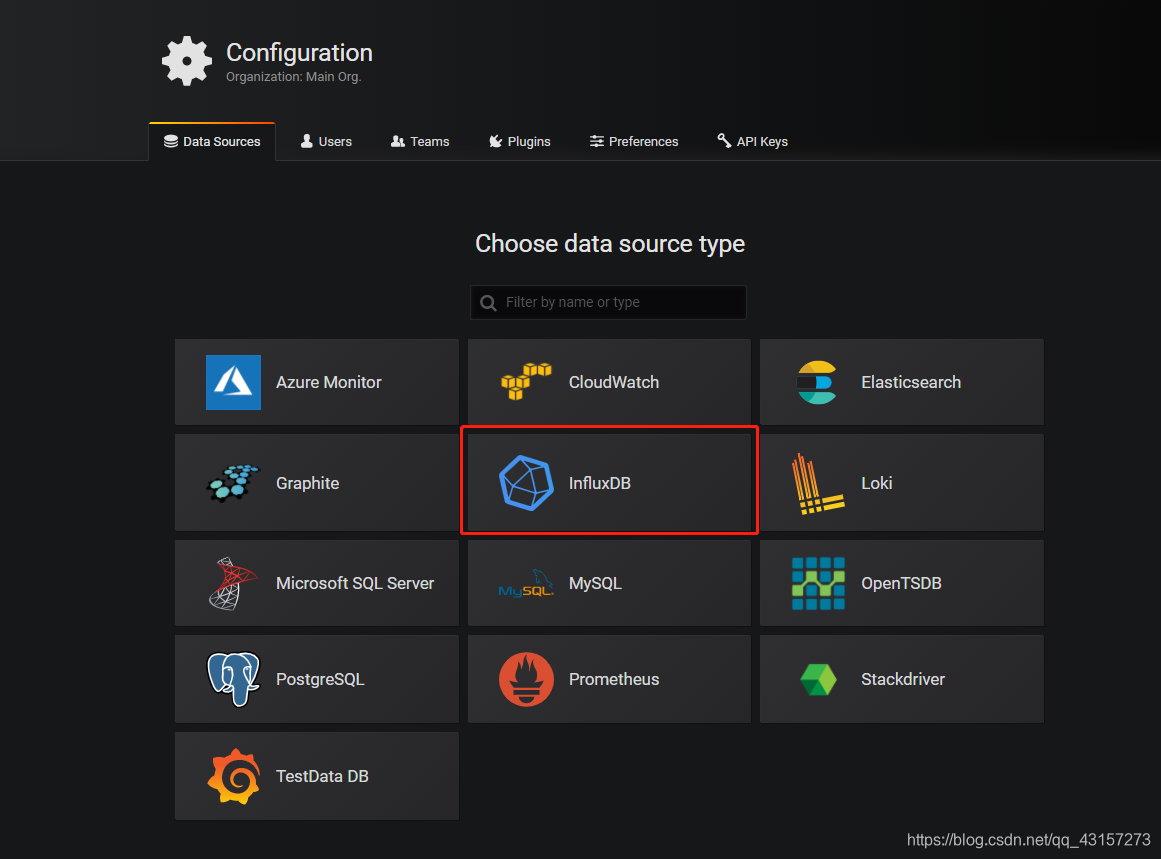Select Graphite data source label

click(307, 483)
